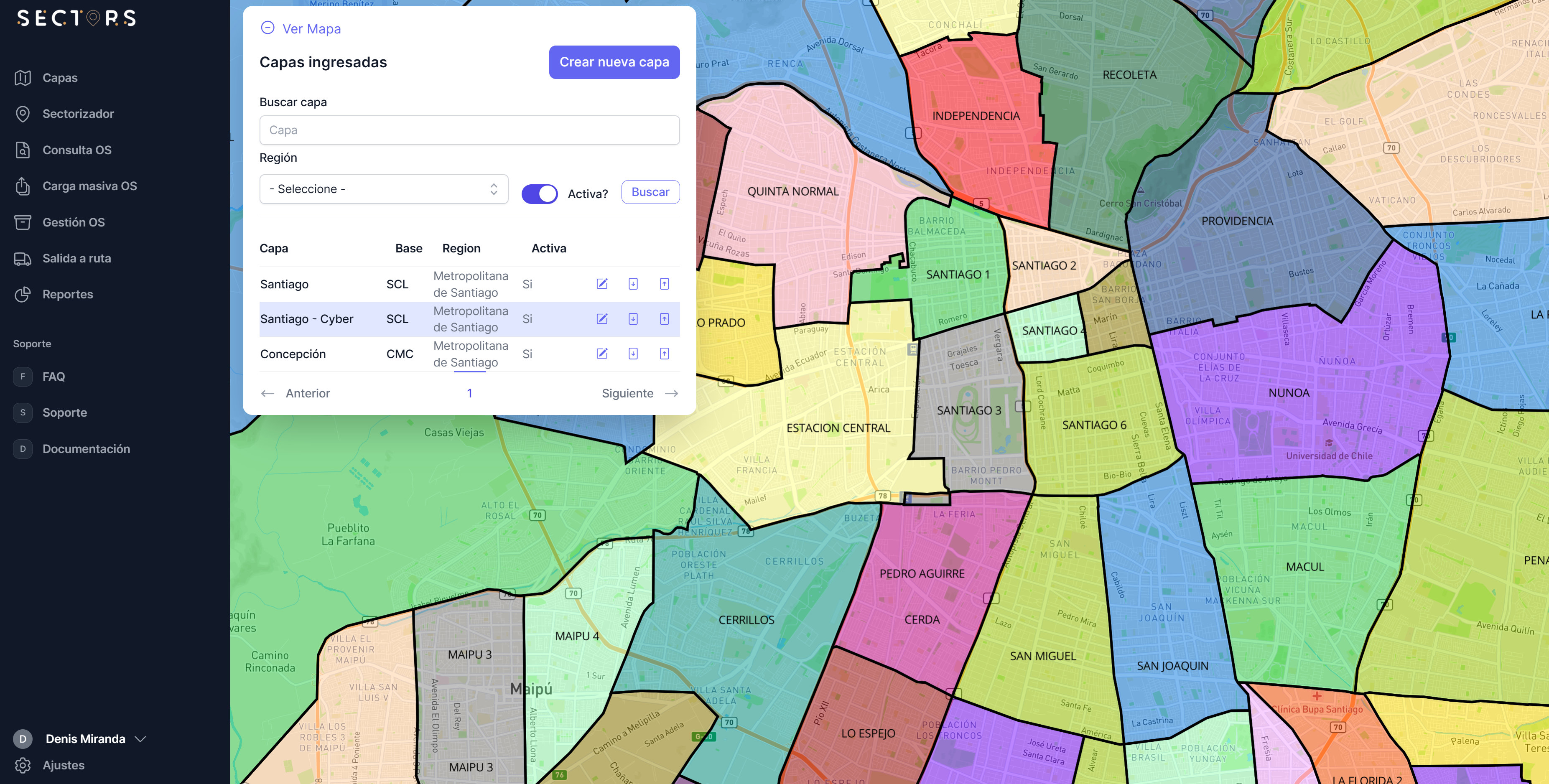The image size is (1549, 784).
Task: Open the Documentación support link
Action: (x=86, y=448)
